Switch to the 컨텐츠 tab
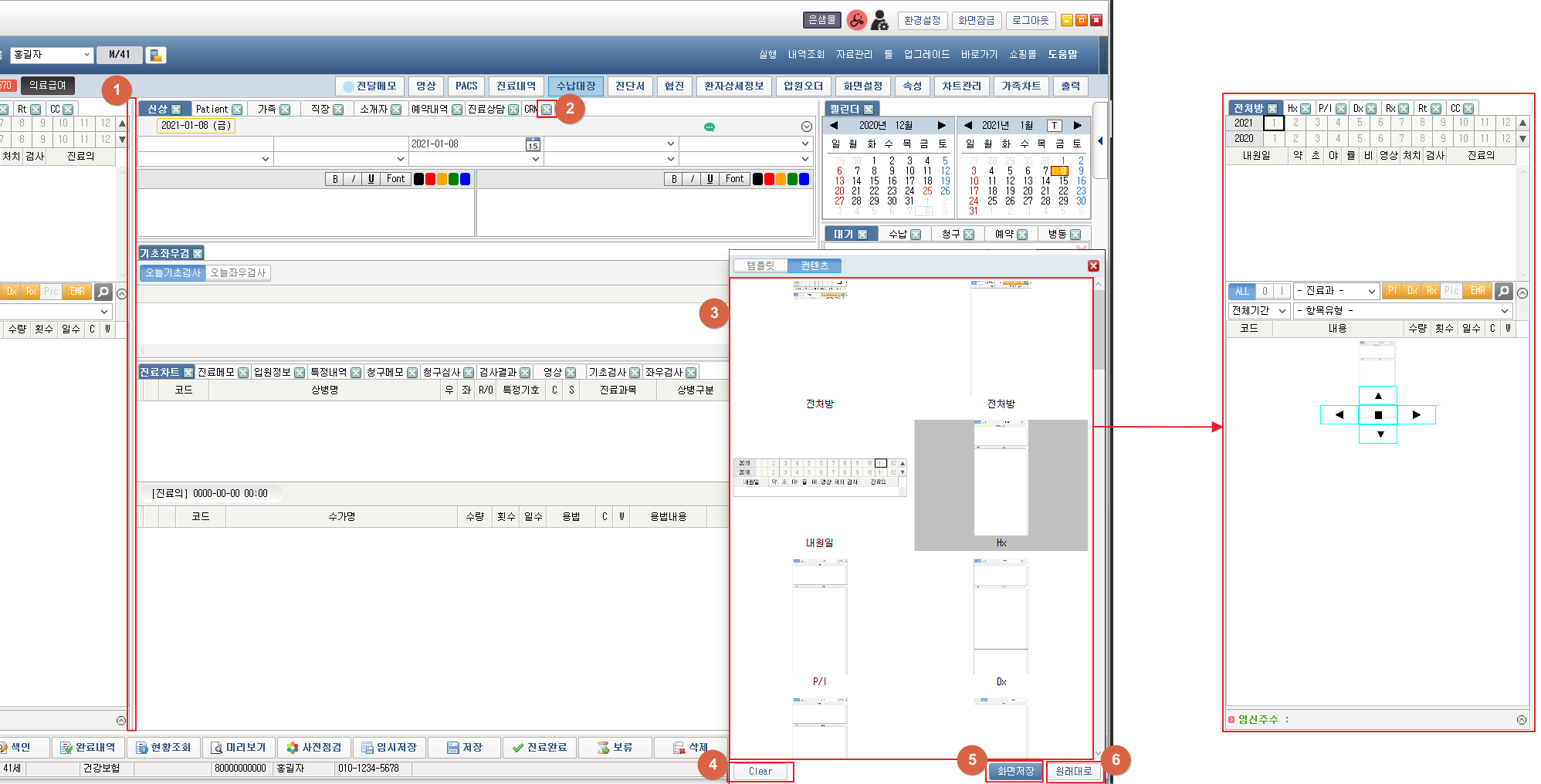This screenshot has width=1541, height=784. click(x=814, y=266)
